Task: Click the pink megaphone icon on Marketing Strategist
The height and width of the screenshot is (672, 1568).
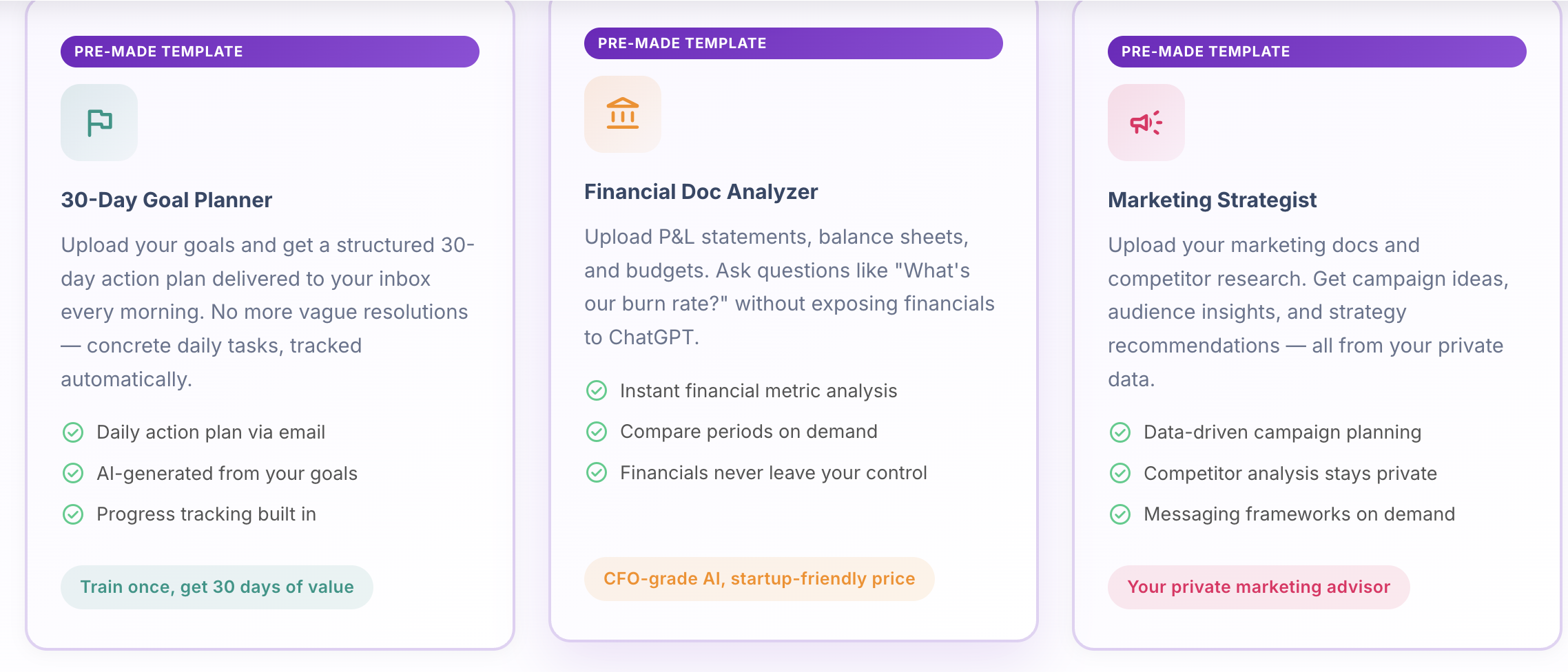Action: 1146,122
